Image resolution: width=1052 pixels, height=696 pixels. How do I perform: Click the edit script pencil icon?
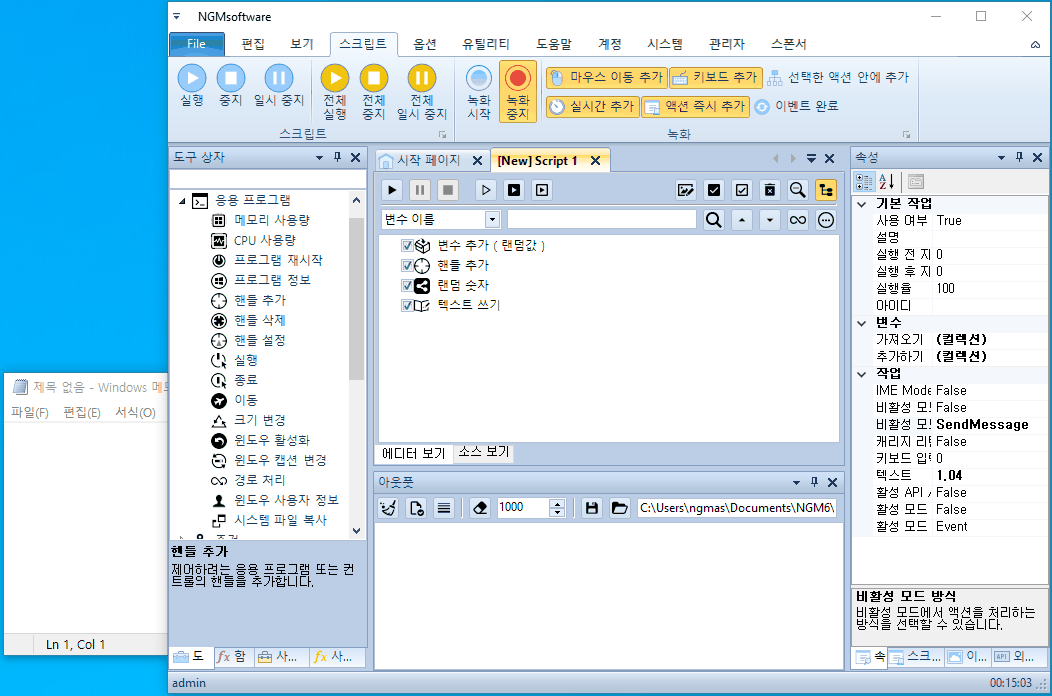pyautogui.click(x=686, y=191)
